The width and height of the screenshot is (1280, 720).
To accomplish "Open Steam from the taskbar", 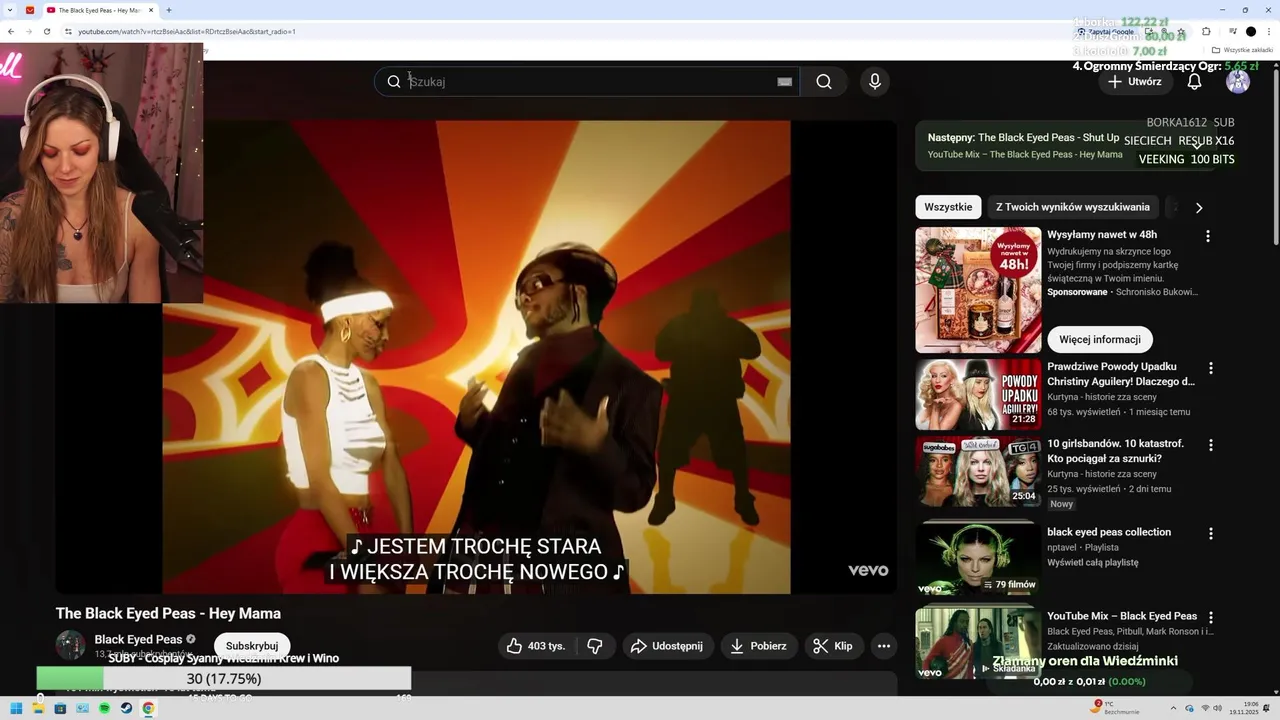I will tap(126, 708).
